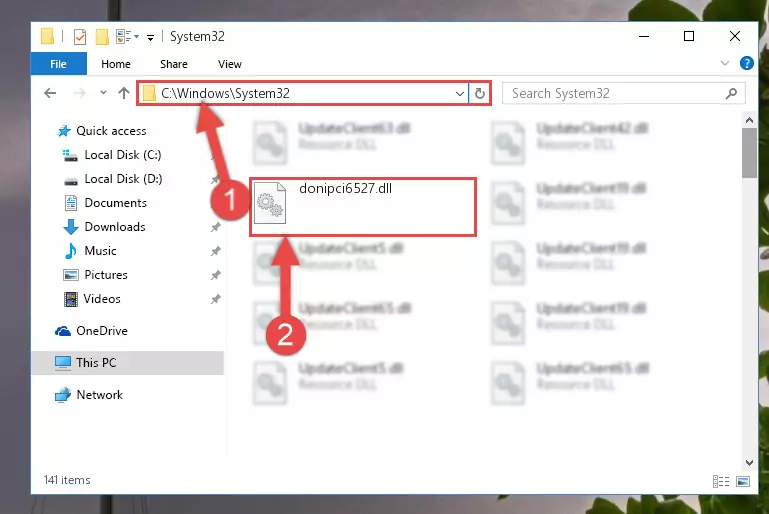Viewport: 769px width, 514px height.
Task: Open Help with the question mark icon
Action: 746,63
